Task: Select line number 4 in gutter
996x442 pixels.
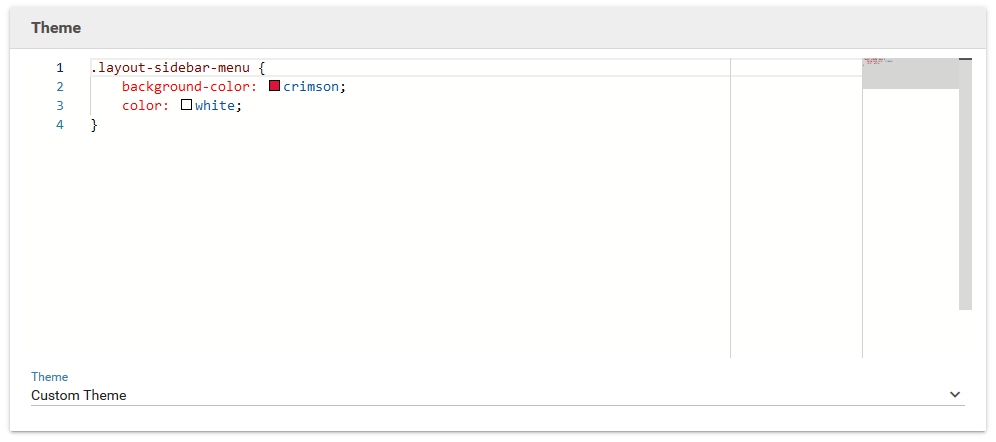Action: (60, 125)
